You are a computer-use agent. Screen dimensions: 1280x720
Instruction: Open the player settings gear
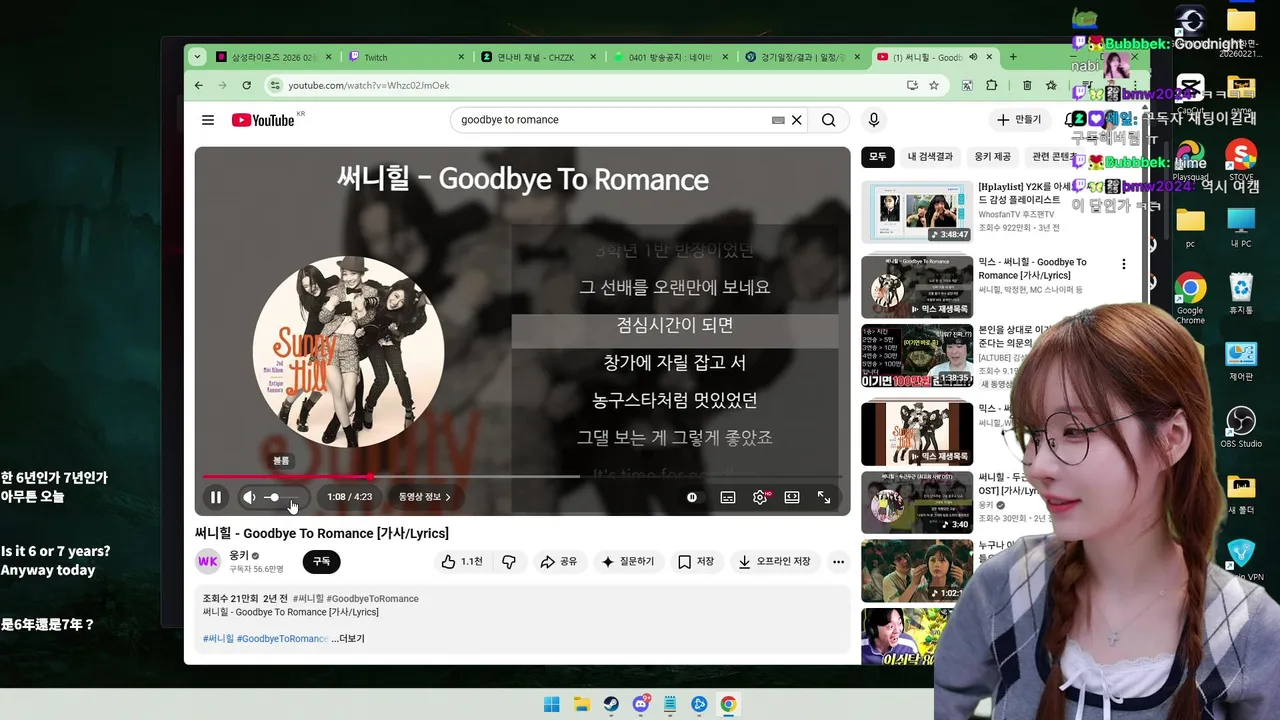(x=760, y=497)
